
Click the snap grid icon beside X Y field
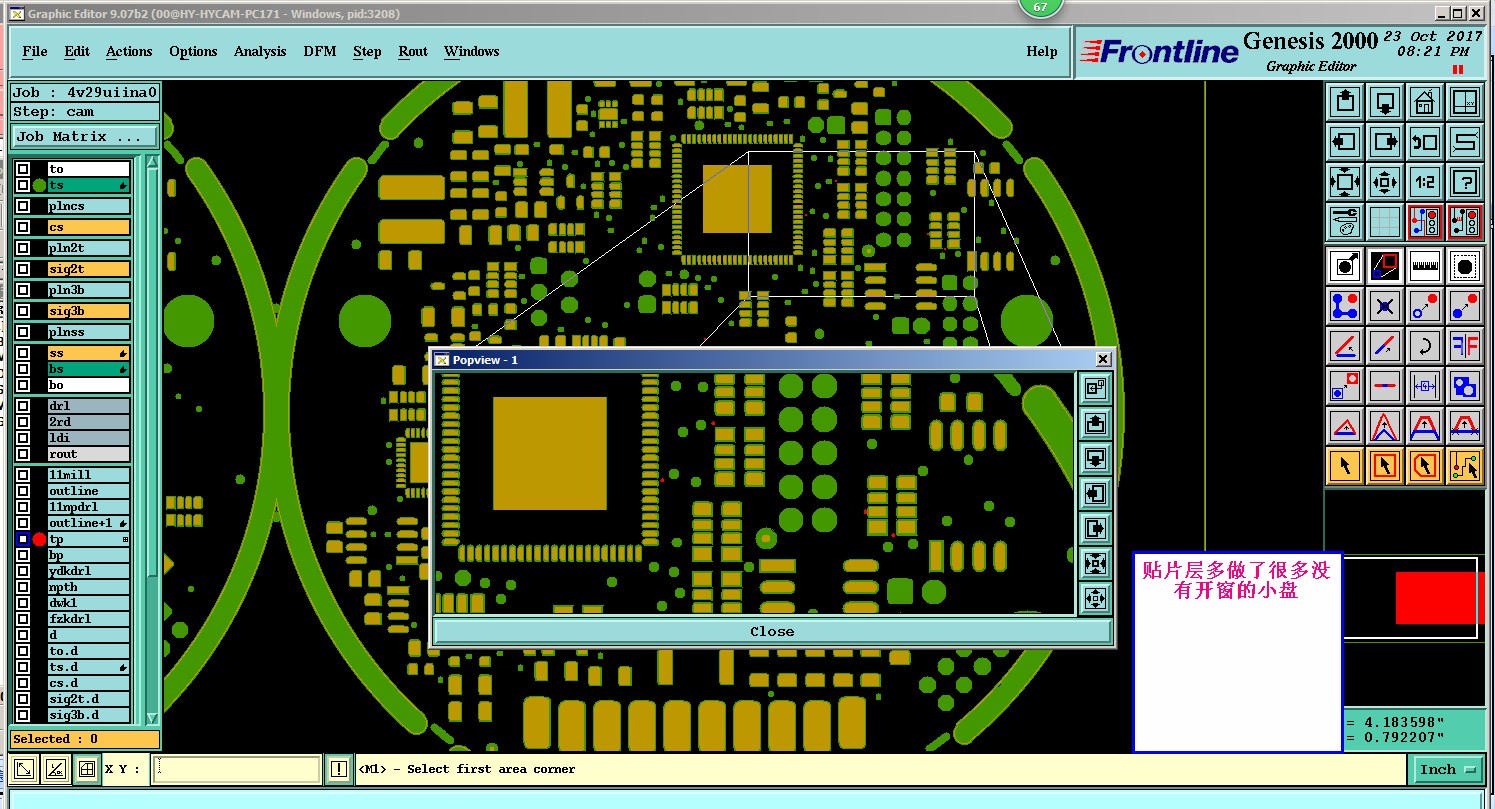(87, 769)
